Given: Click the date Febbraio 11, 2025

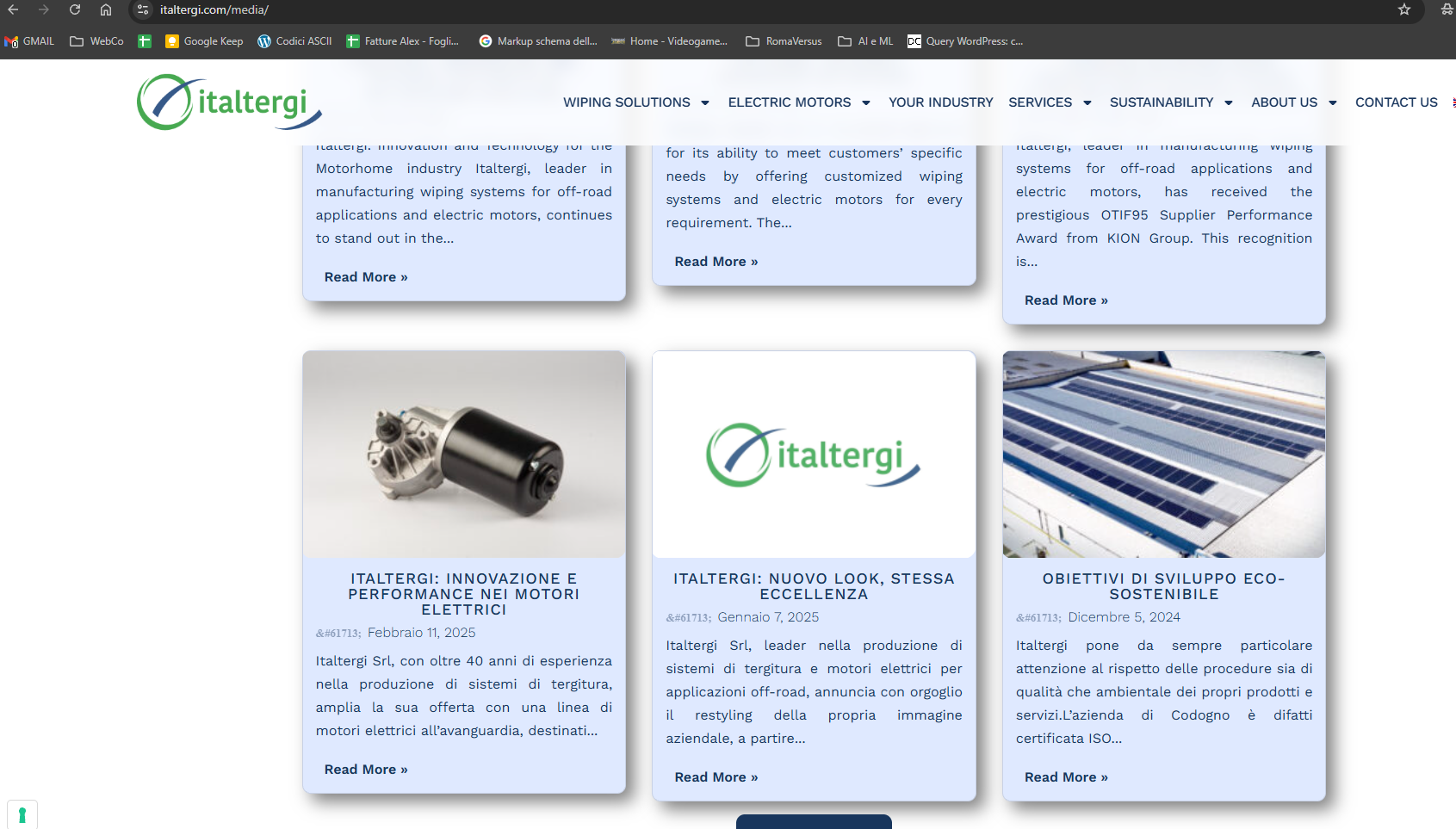Looking at the screenshot, I should pos(421,633).
